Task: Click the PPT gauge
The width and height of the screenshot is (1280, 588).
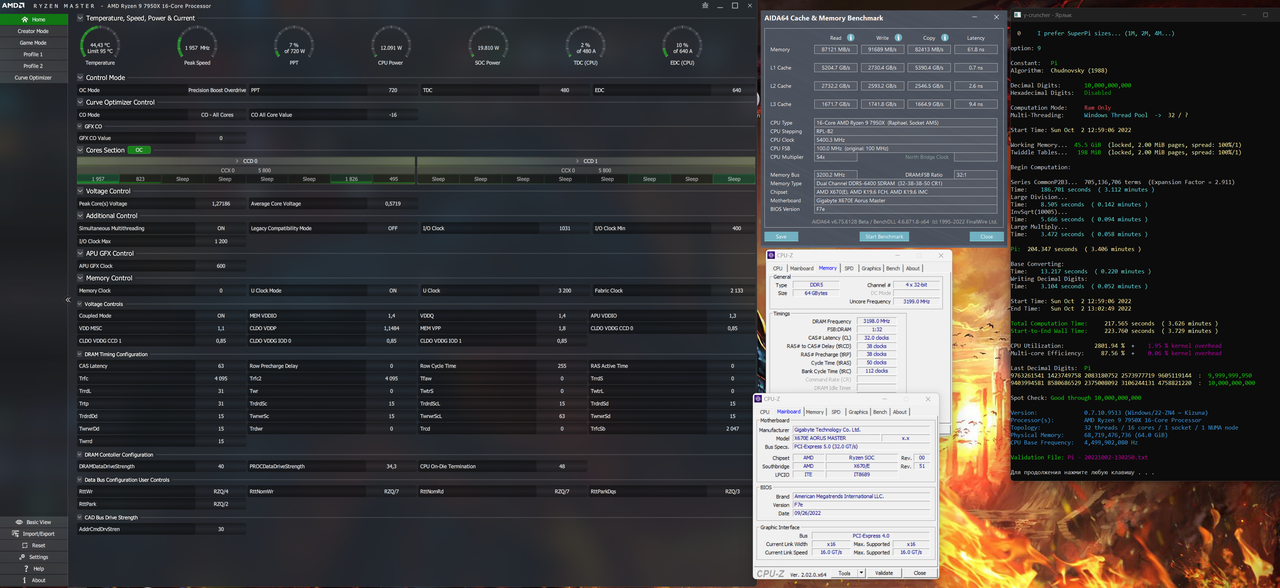Action: pos(294,46)
